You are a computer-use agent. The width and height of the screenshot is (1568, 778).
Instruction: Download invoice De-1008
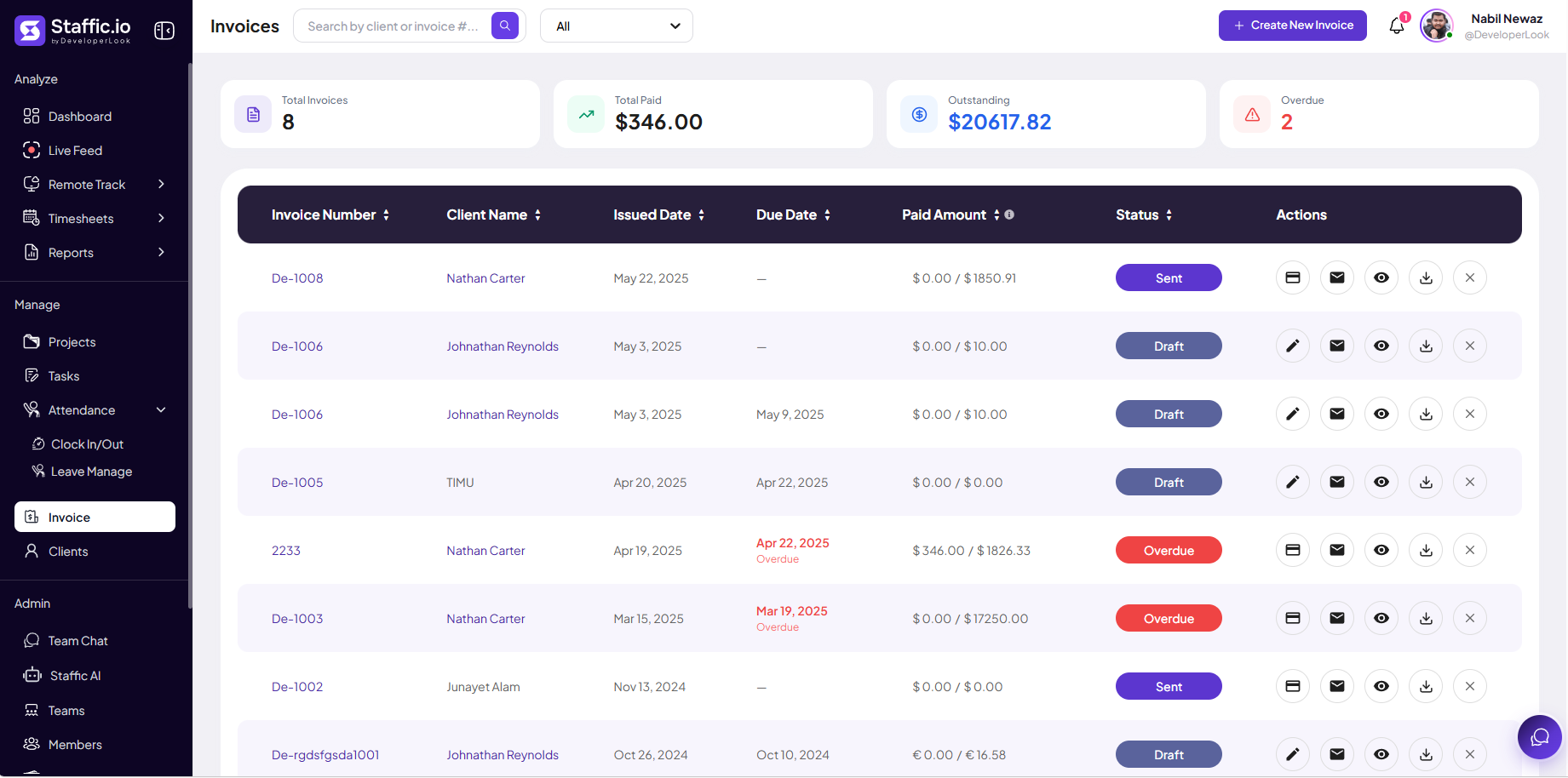pos(1426,277)
